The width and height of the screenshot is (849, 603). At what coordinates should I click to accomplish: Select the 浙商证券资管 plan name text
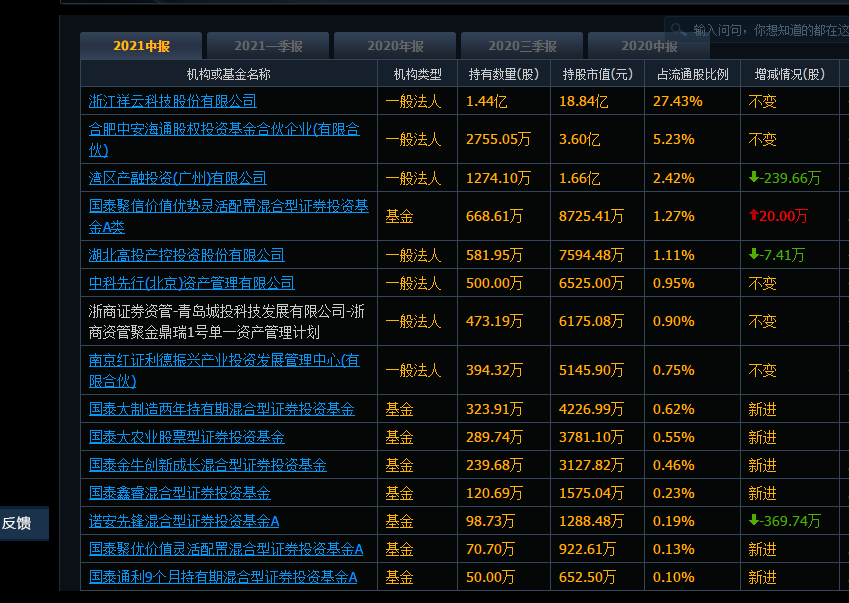(x=226, y=322)
